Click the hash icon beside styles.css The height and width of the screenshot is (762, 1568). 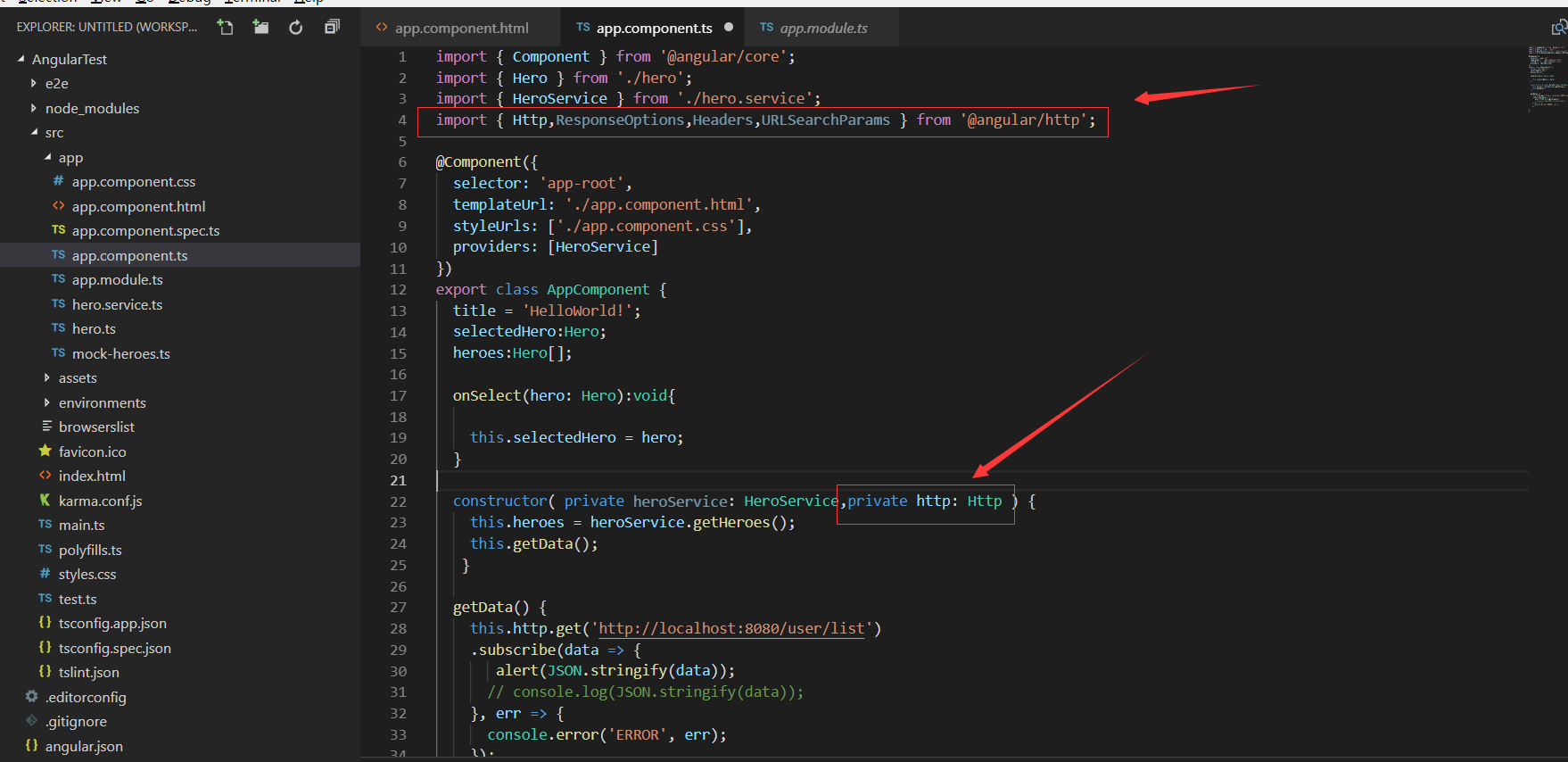coord(45,574)
